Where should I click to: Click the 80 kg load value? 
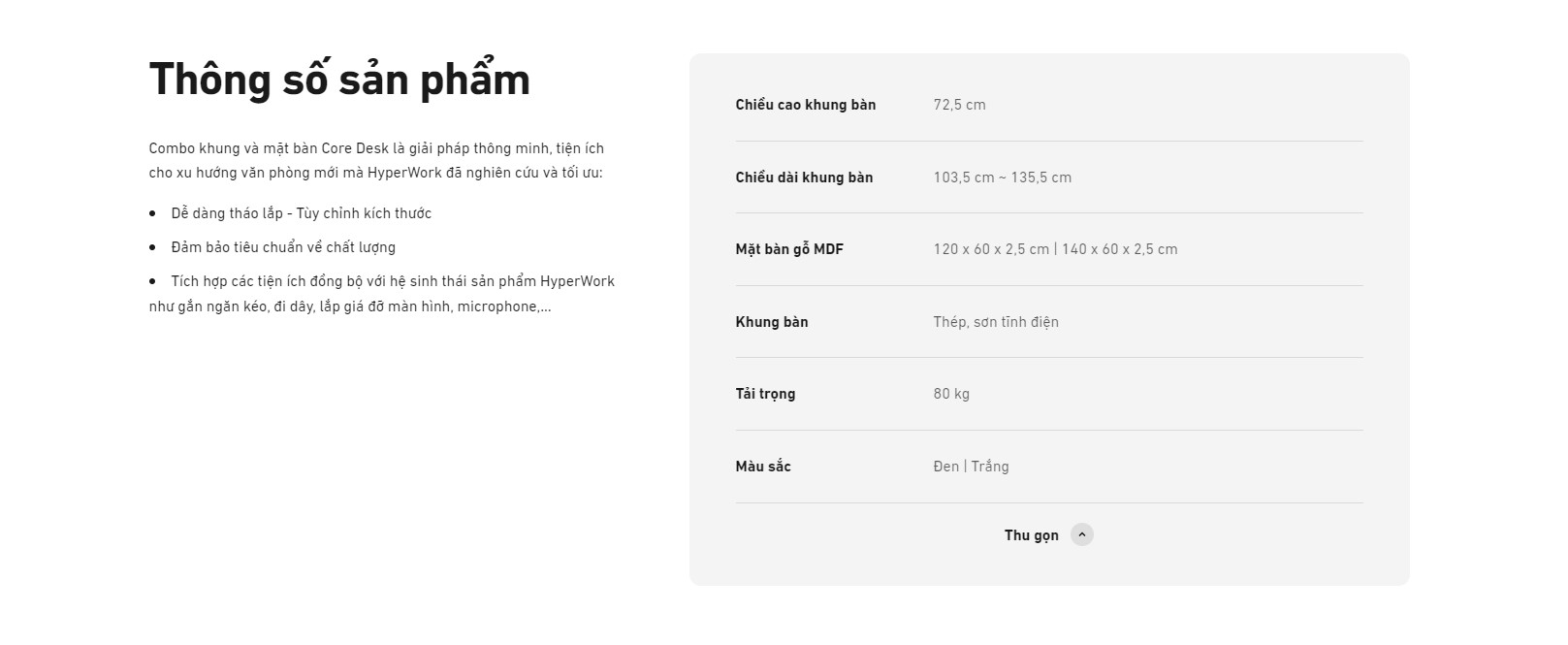[x=951, y=394]
